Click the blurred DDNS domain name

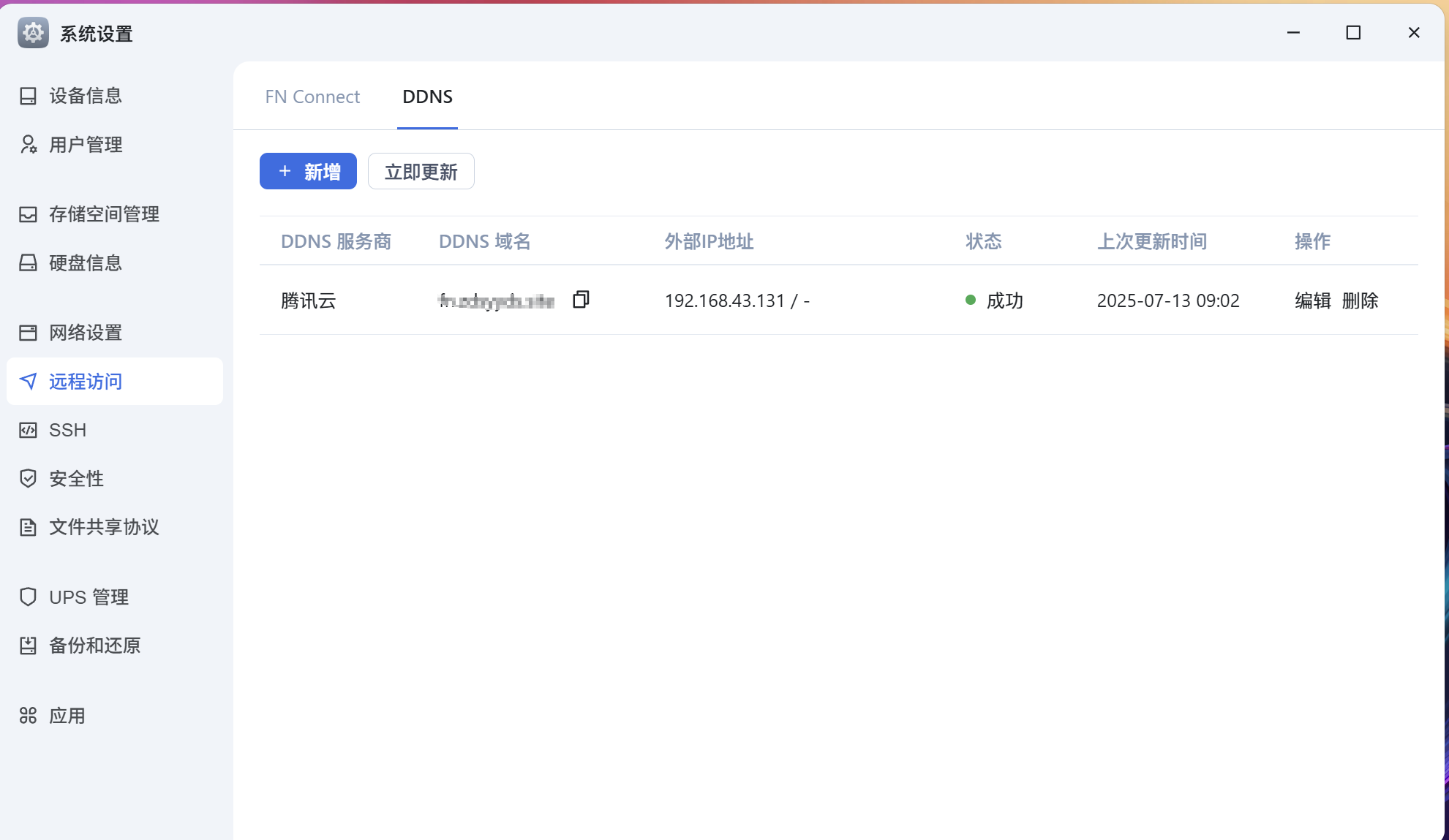click(497, 300)
